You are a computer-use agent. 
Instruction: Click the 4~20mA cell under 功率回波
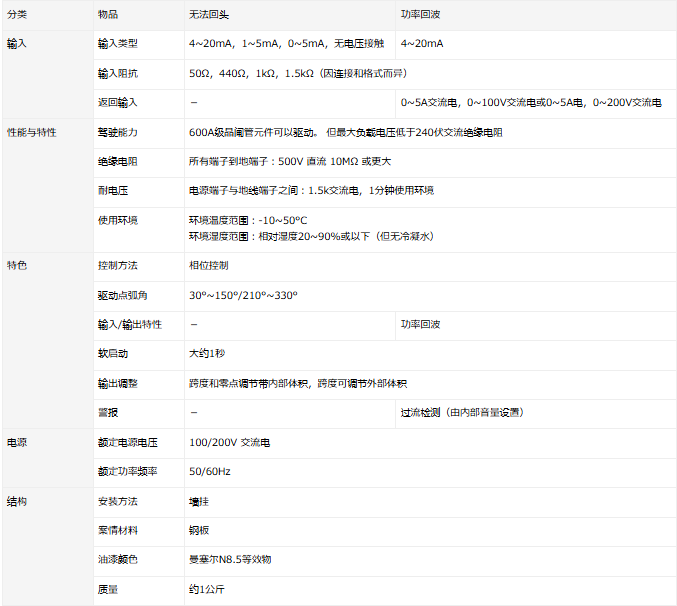click(422, 44)
